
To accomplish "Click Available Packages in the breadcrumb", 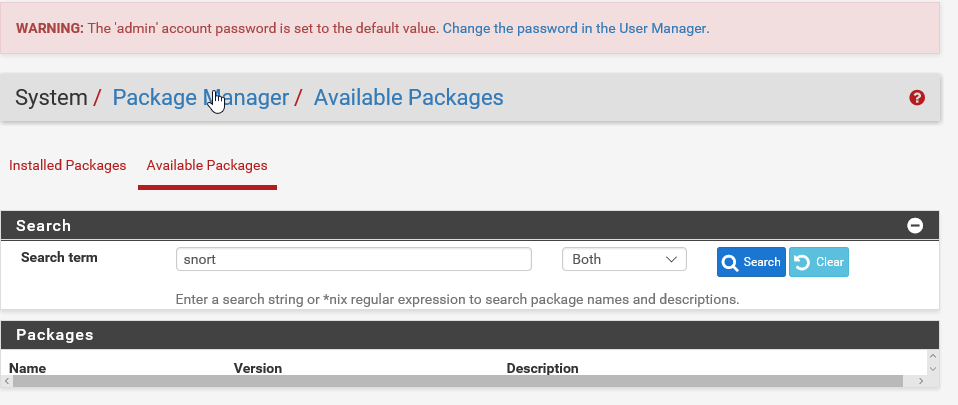I will 408,98.
